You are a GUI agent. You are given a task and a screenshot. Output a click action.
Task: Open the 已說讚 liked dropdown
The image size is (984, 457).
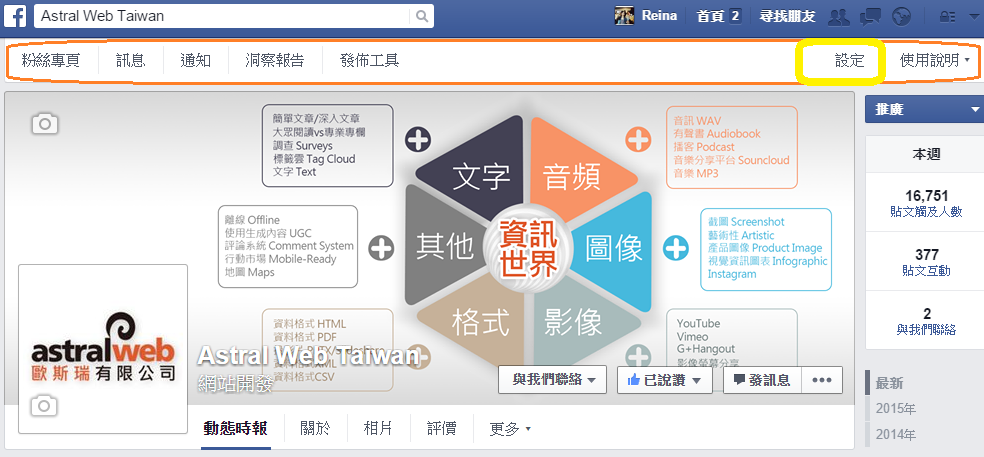tap(665, 380)
